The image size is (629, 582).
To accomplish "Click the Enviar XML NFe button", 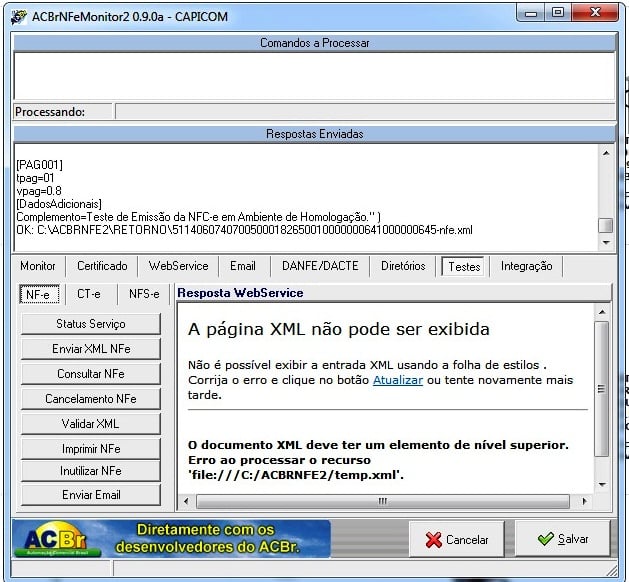I will point(91,349).
